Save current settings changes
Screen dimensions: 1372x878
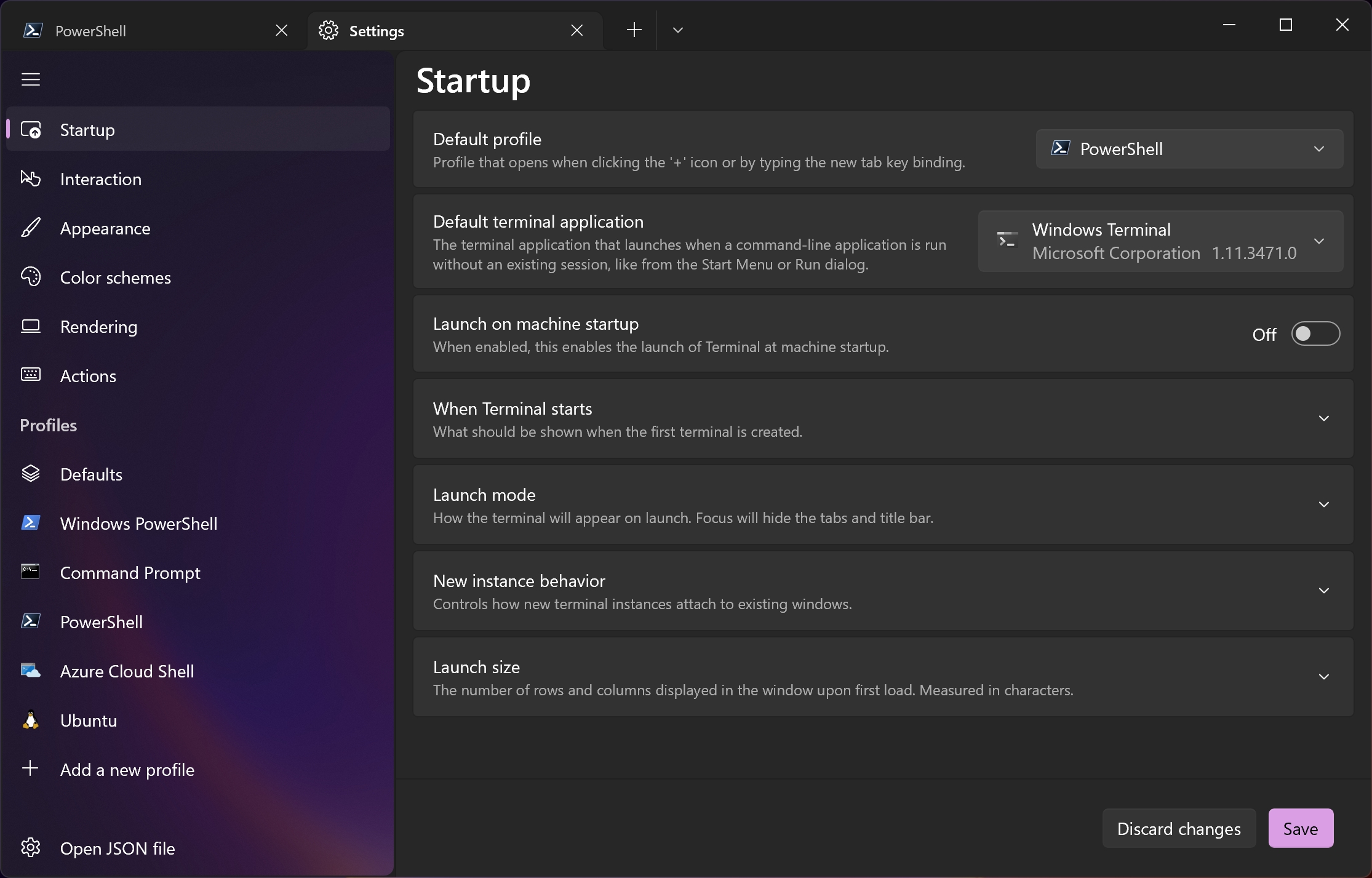[1301, 828]
